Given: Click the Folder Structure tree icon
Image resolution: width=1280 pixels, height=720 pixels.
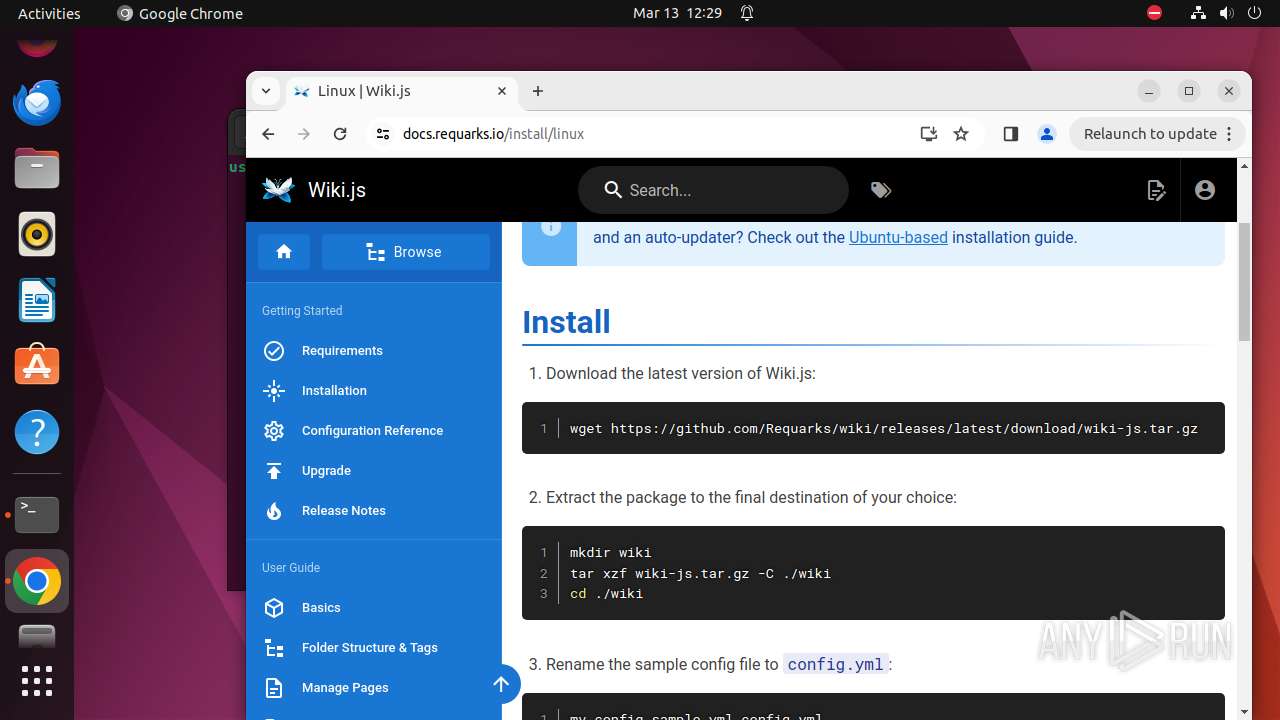Looking at the screenshot, I should point(274,648).
